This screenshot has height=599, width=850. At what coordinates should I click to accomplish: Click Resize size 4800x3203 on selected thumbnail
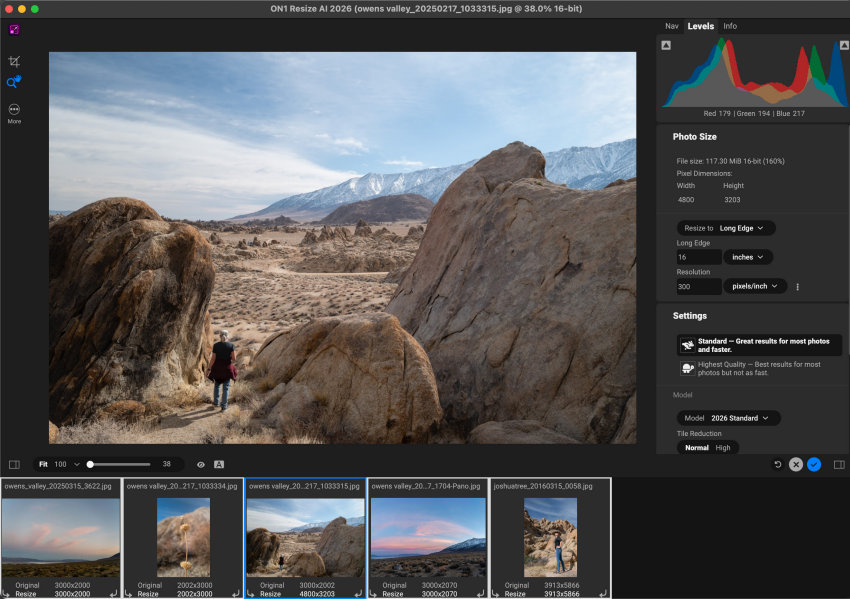pyautogui.click(x=317, y=594)
